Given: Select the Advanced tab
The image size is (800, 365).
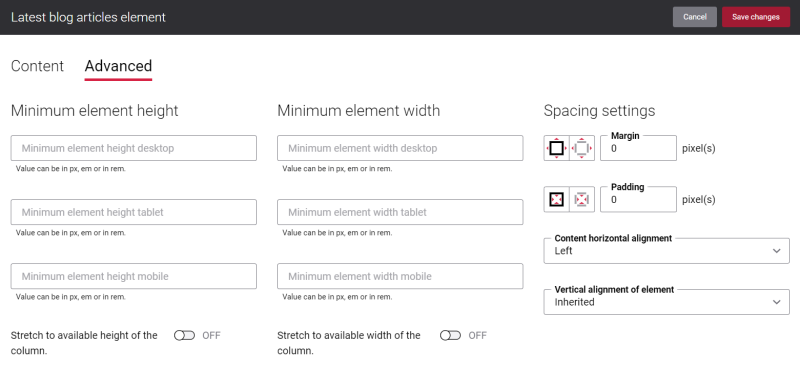Looking at the screenshot, I should 118,66.
